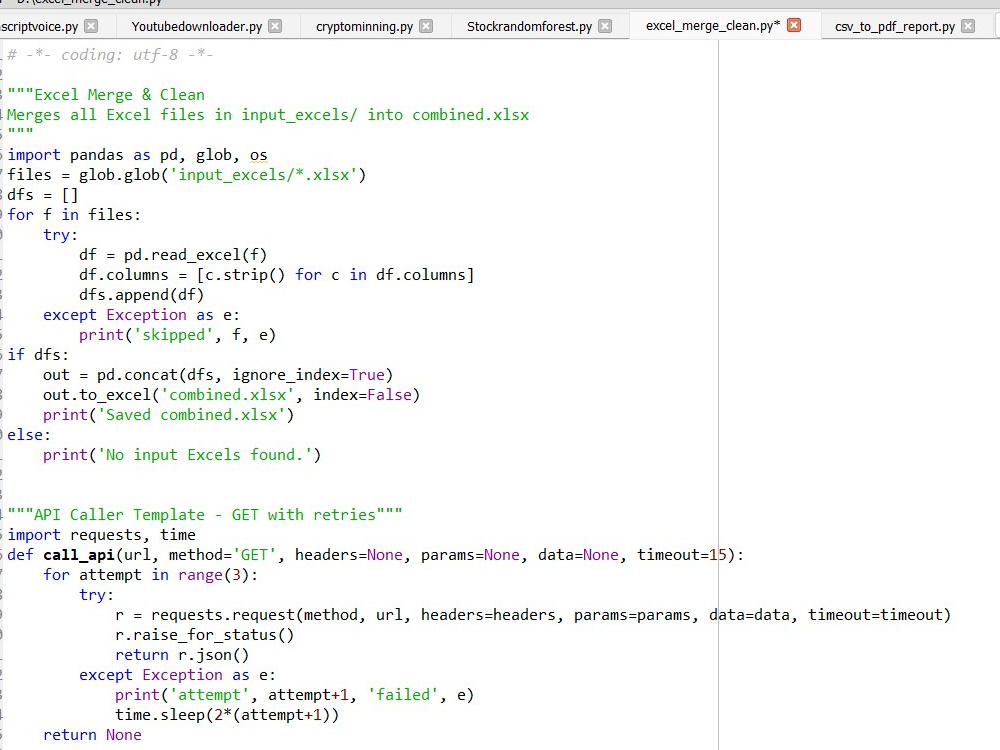Click the 'requests.request(method, url' line
The image size is (1000, 750).
click(533, 615)
